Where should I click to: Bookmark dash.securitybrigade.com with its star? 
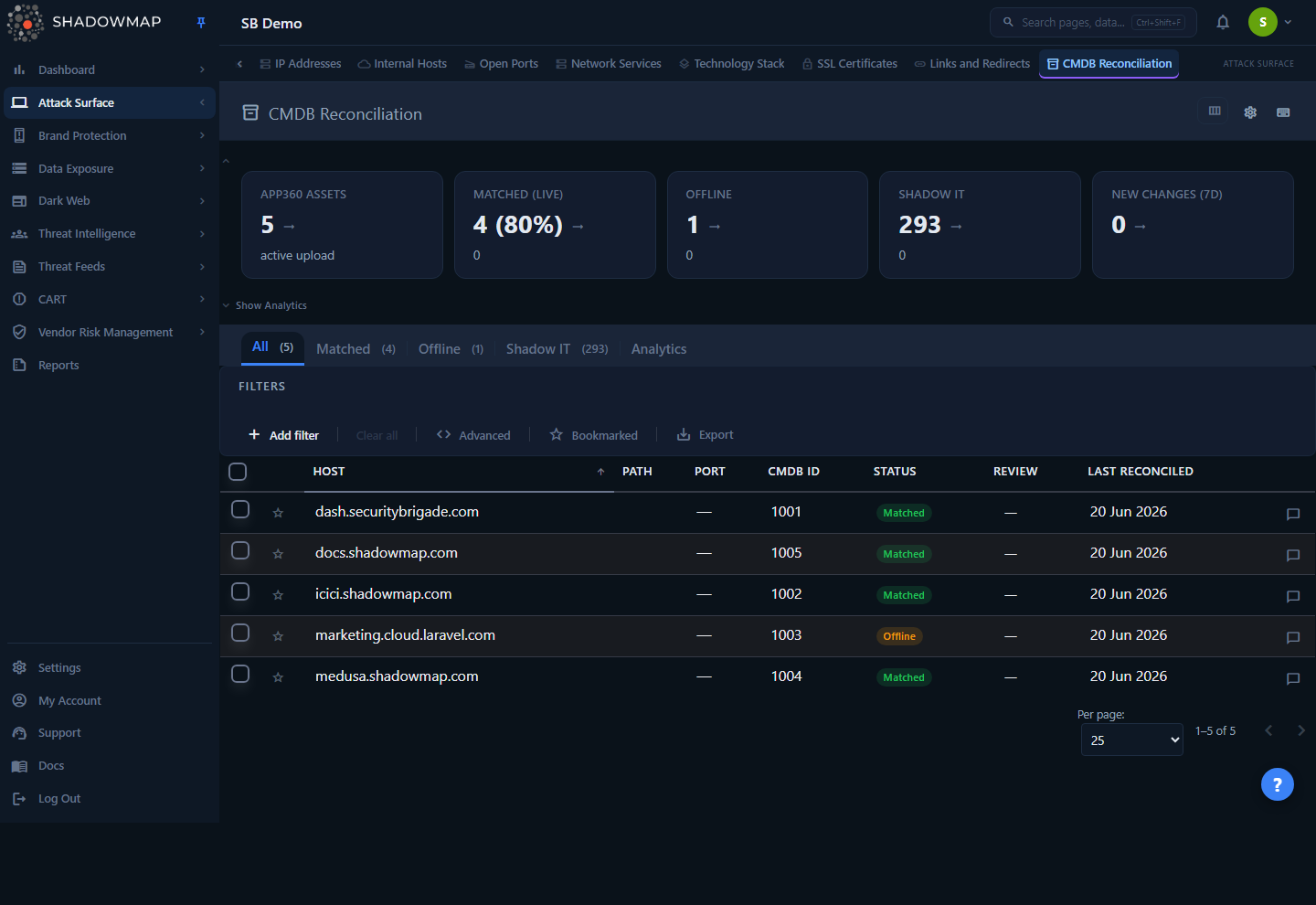(278, 513)
